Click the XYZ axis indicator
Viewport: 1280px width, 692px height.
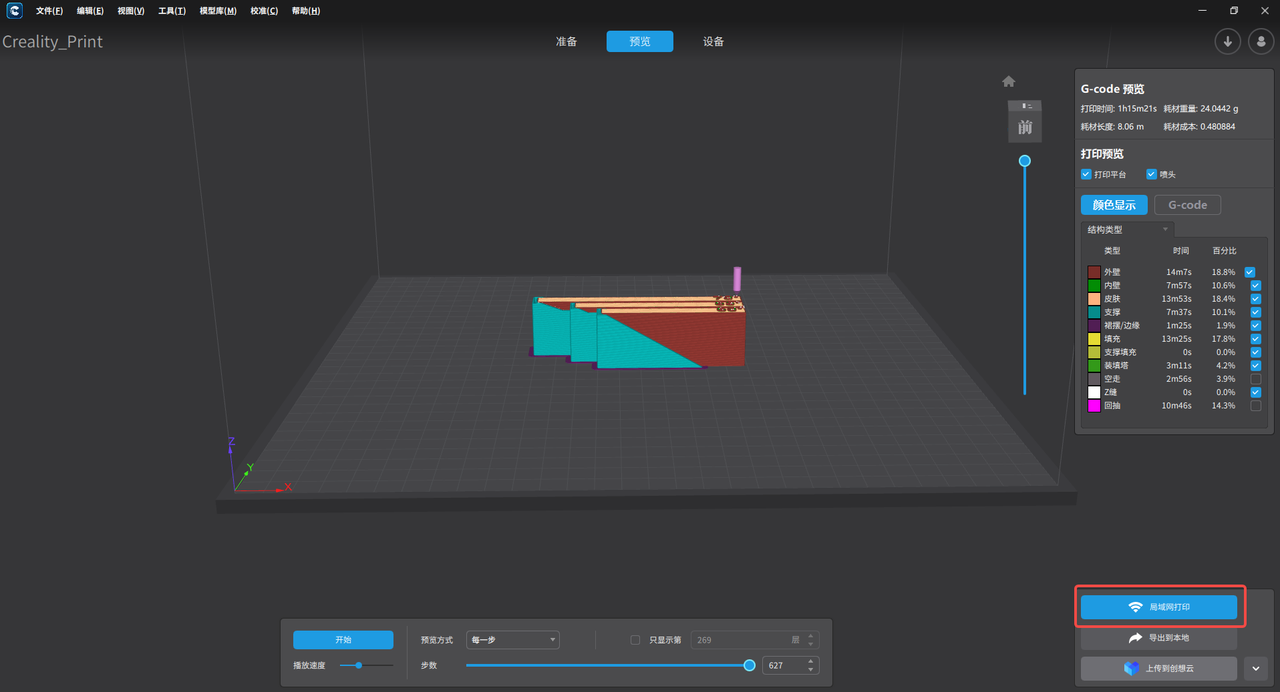tap(259, 466)
